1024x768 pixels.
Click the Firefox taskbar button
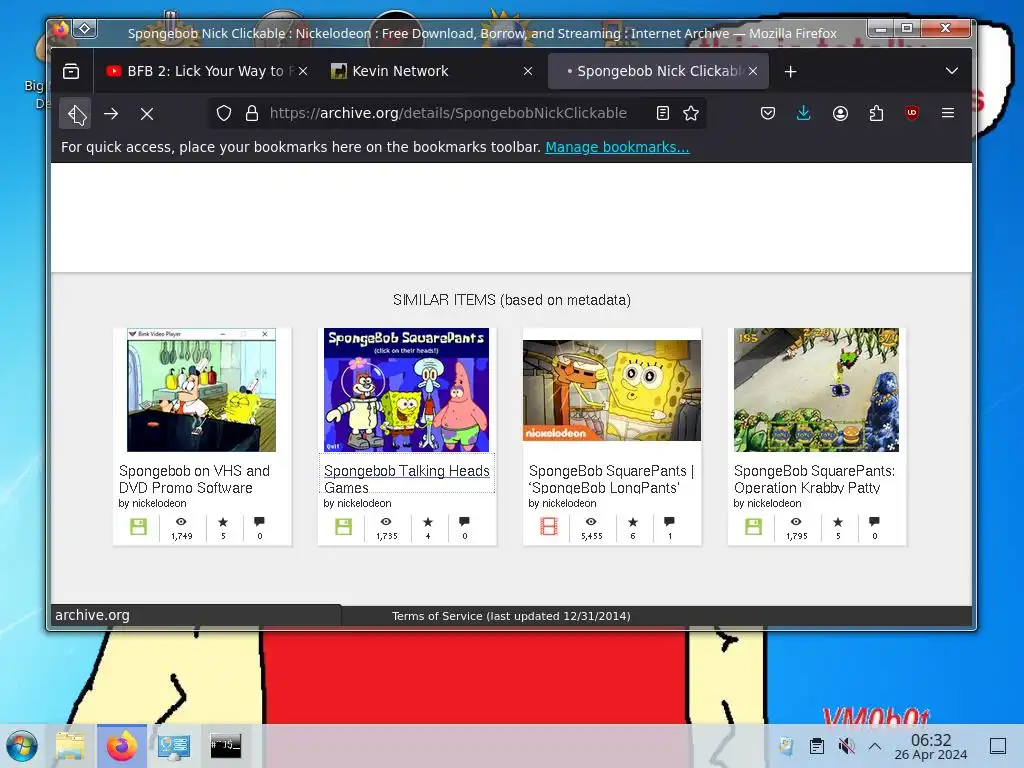click(x=121, y=746)
